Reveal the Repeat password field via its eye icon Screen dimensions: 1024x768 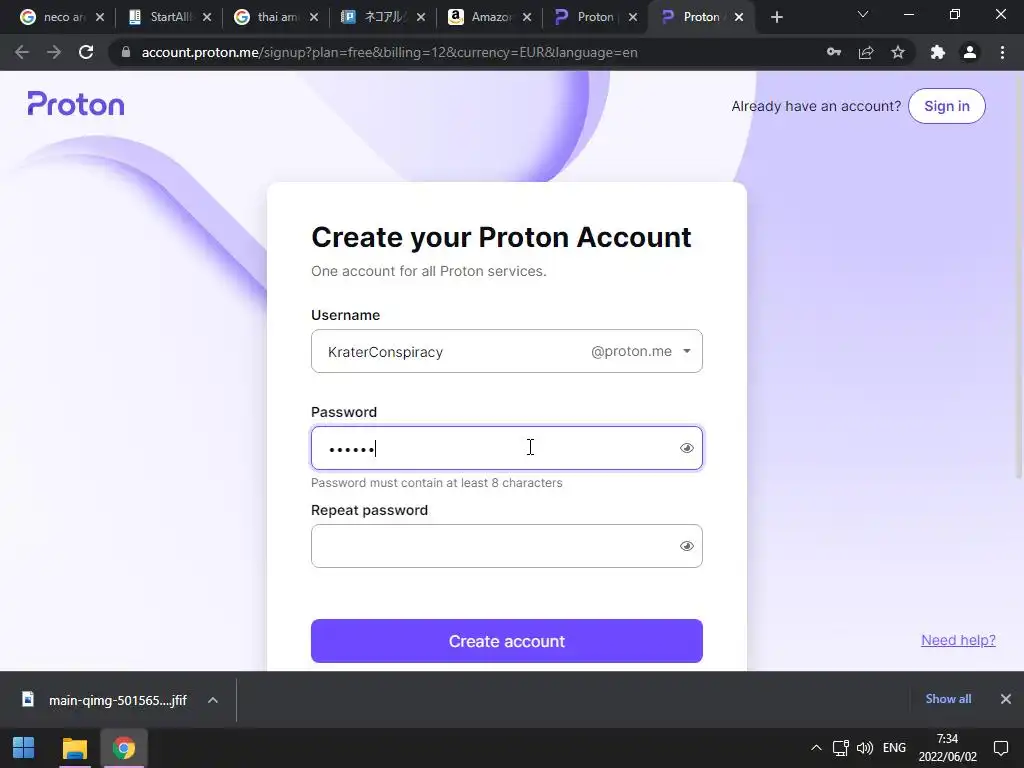point(686,546)
